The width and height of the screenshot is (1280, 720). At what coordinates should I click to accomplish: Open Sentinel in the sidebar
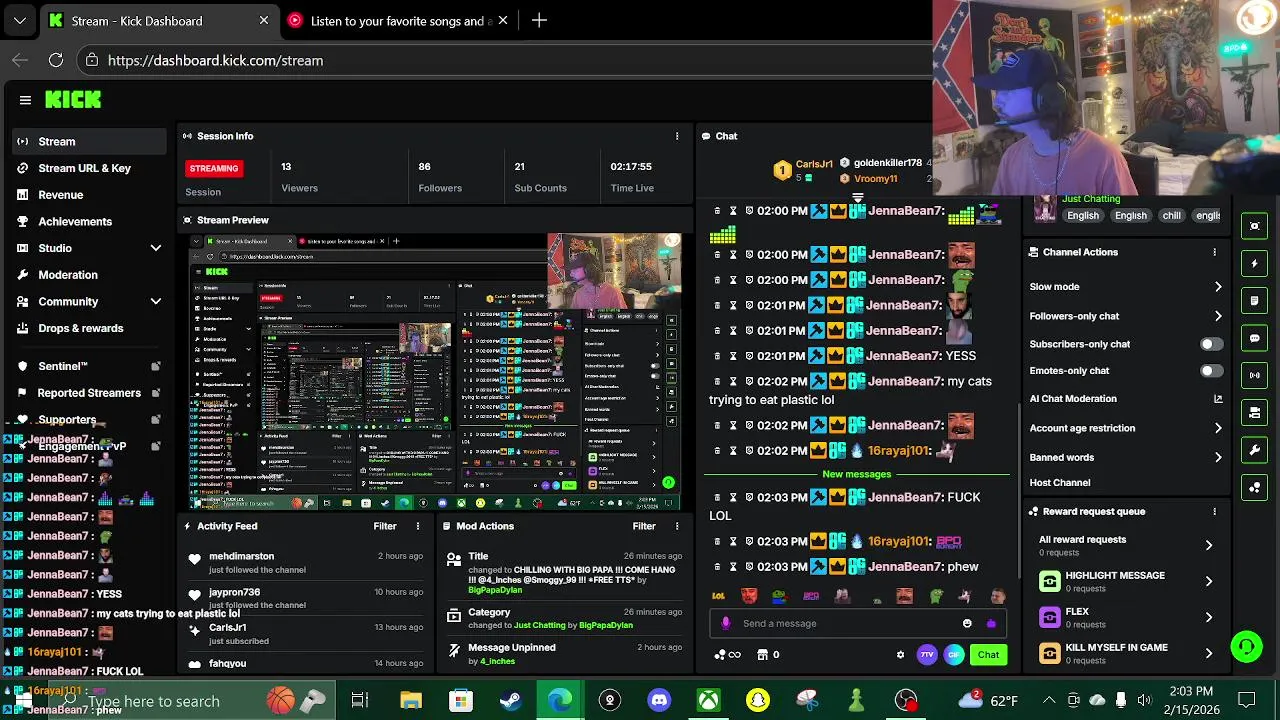coord(90,366)
